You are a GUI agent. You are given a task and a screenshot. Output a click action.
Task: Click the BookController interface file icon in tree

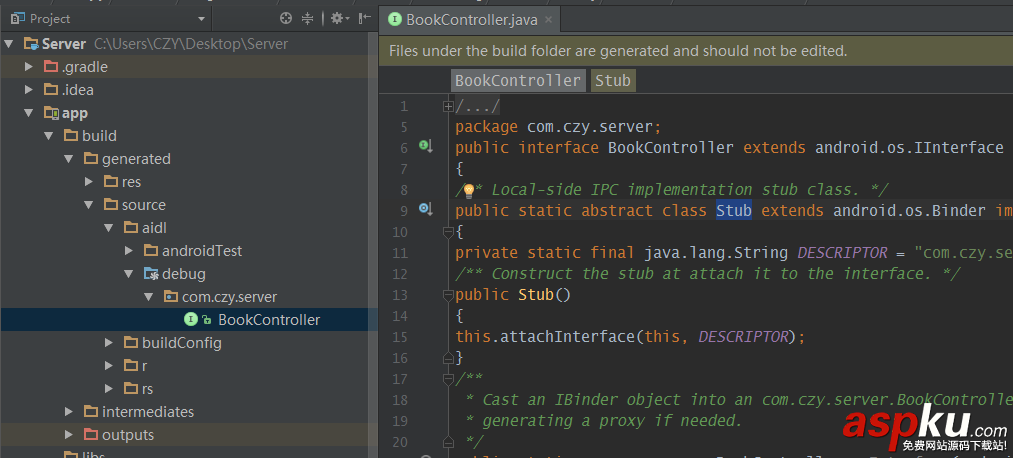pos(190,320)
